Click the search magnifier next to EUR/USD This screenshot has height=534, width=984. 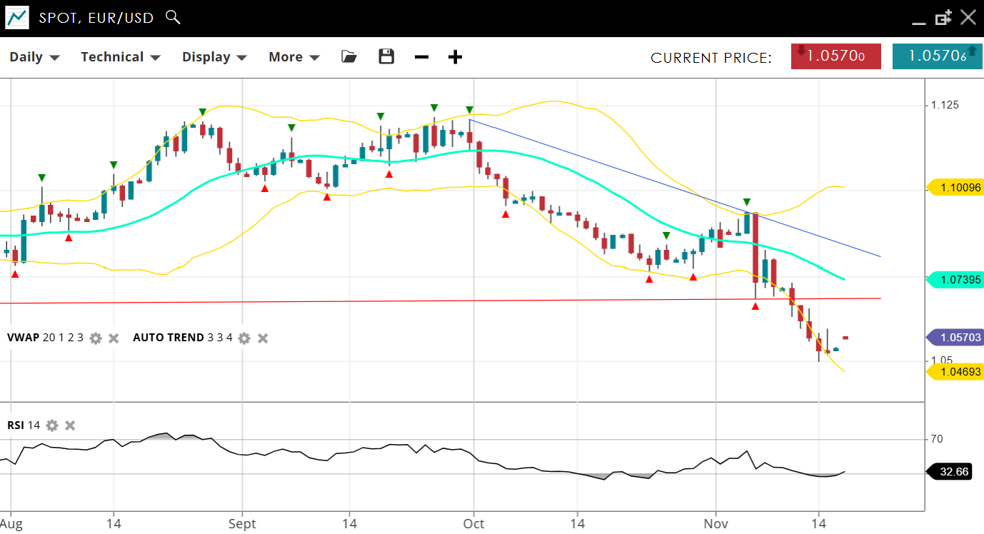[173, 17]
